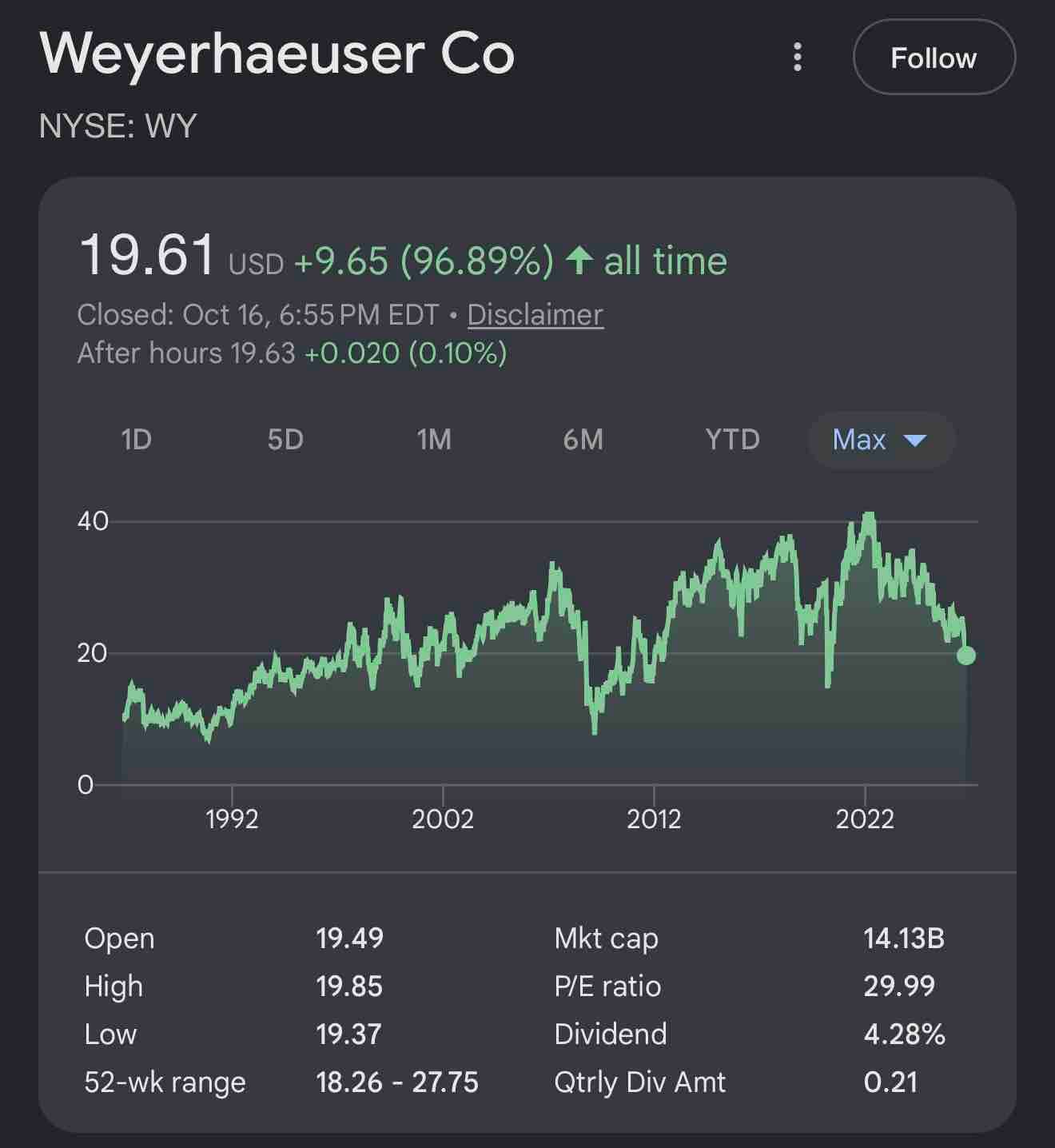
Task: Click the Weyerhaeuser Co title
Action: (x=277, y=54)
